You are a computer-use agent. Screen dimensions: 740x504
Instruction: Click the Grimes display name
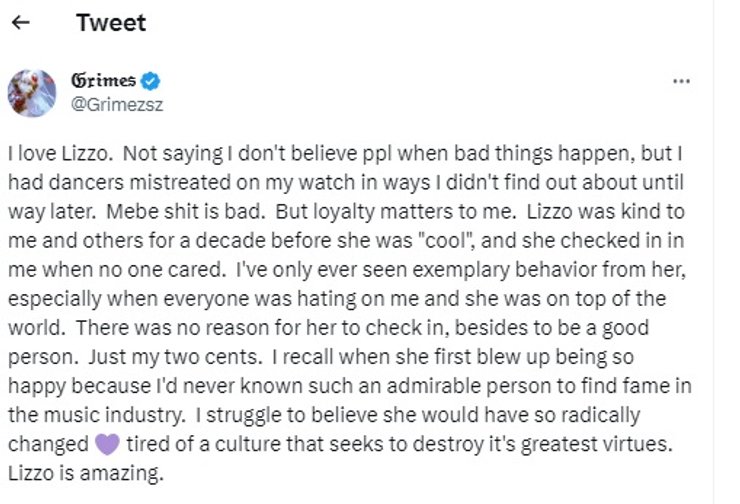click(x=103, y=81)
